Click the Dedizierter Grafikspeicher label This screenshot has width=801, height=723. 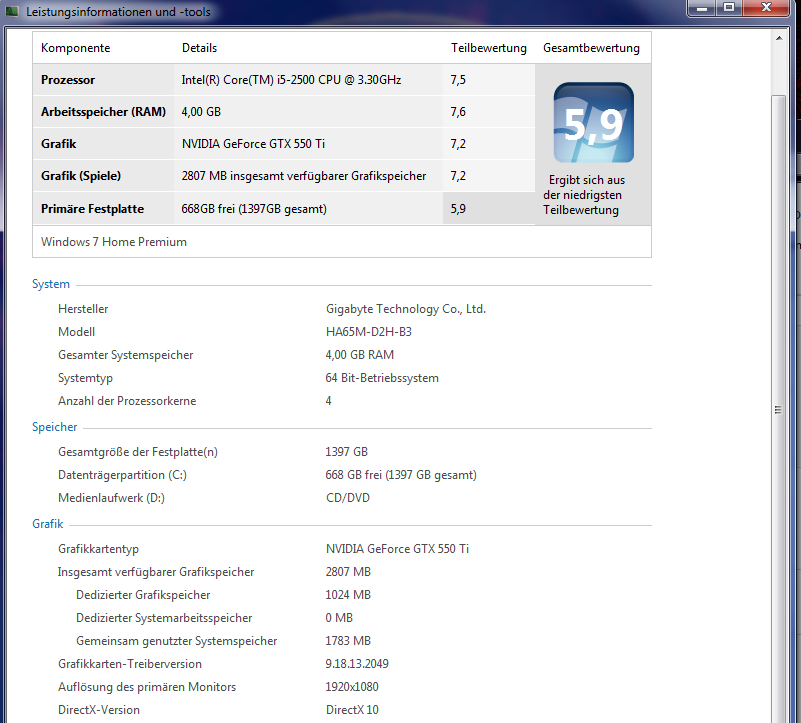click(x=143, y=595)
